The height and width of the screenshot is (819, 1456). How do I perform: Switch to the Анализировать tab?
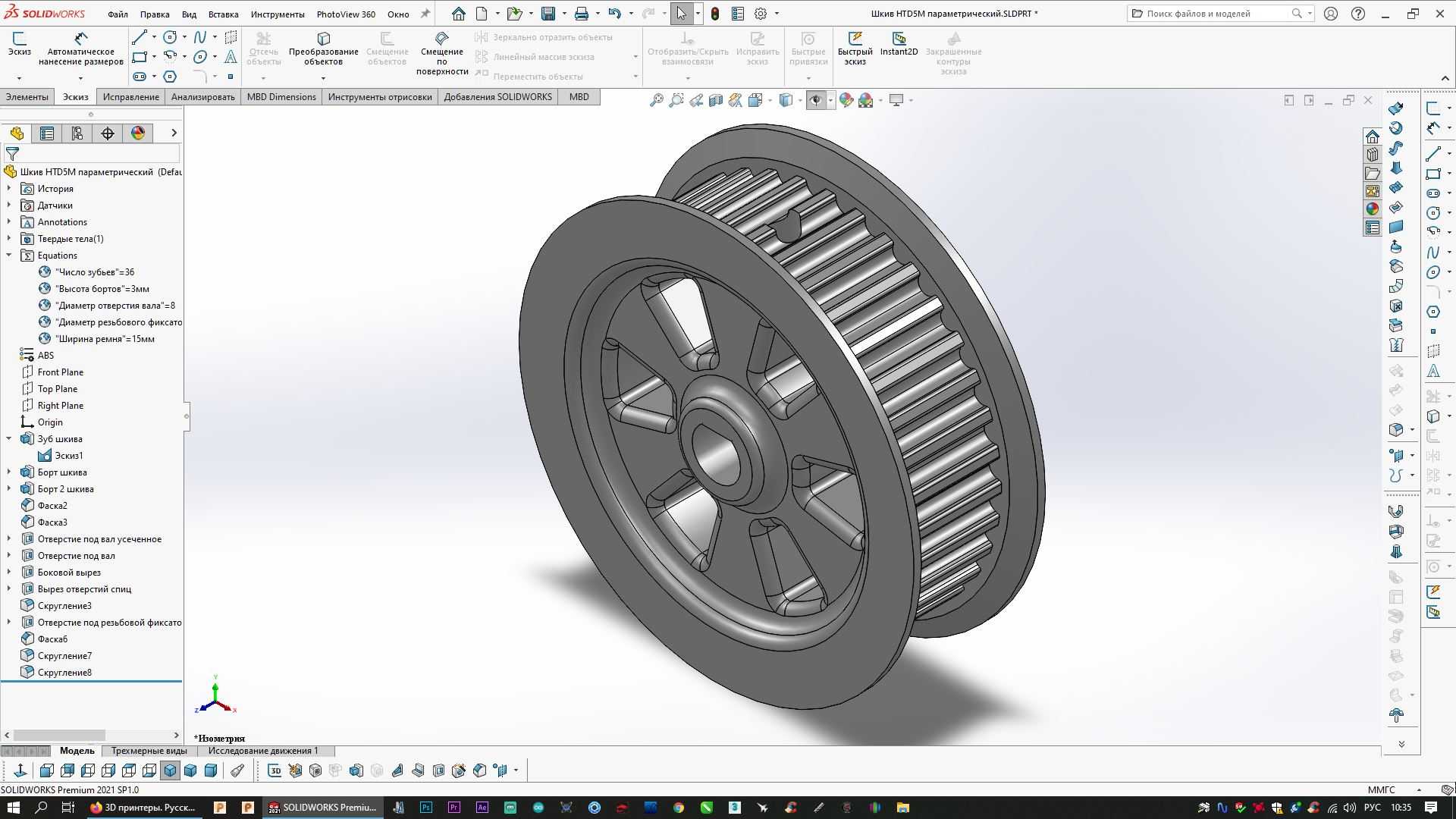point(202,97)
